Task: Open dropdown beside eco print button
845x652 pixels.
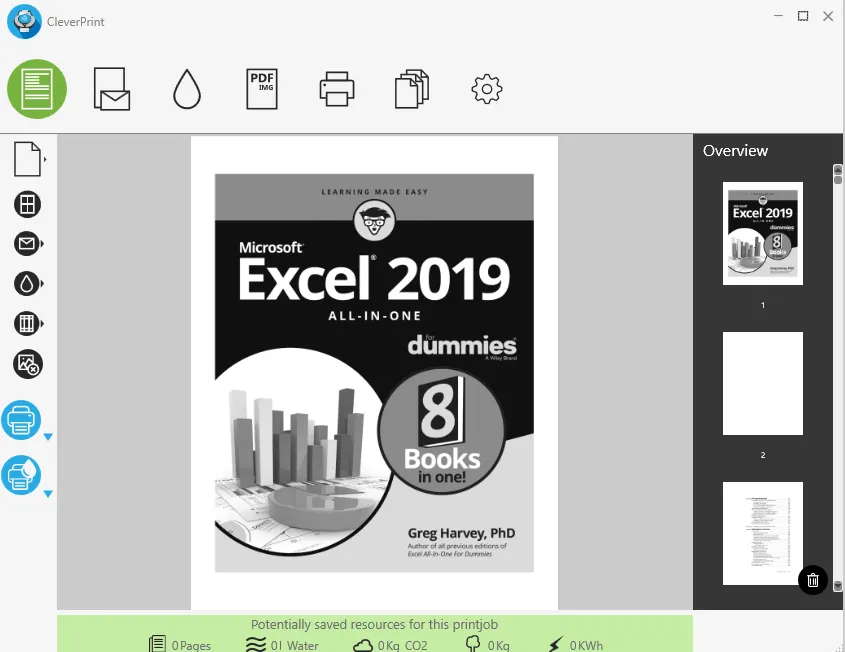Action: click(x=47, y=494)
